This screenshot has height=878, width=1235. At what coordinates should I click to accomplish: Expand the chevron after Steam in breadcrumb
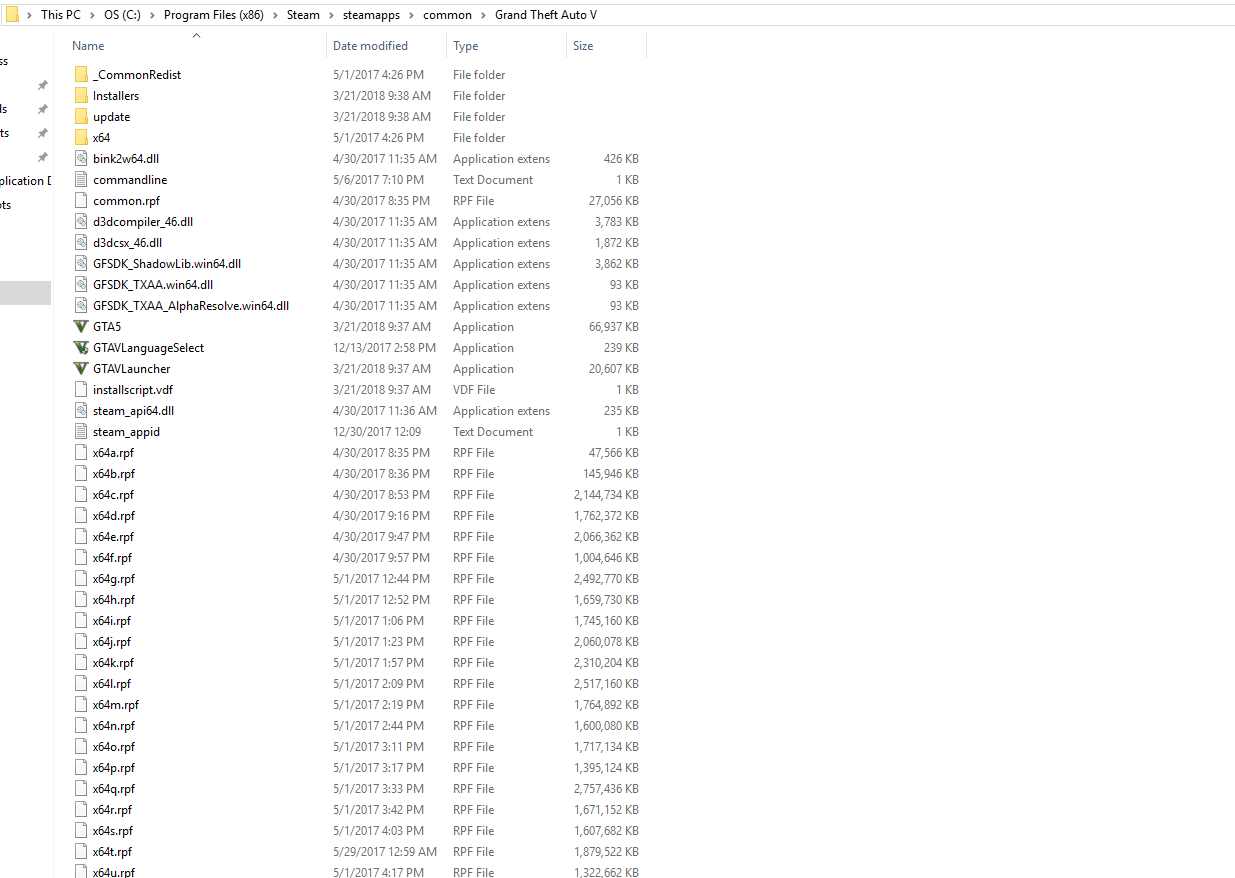click(x=330, y=15)
